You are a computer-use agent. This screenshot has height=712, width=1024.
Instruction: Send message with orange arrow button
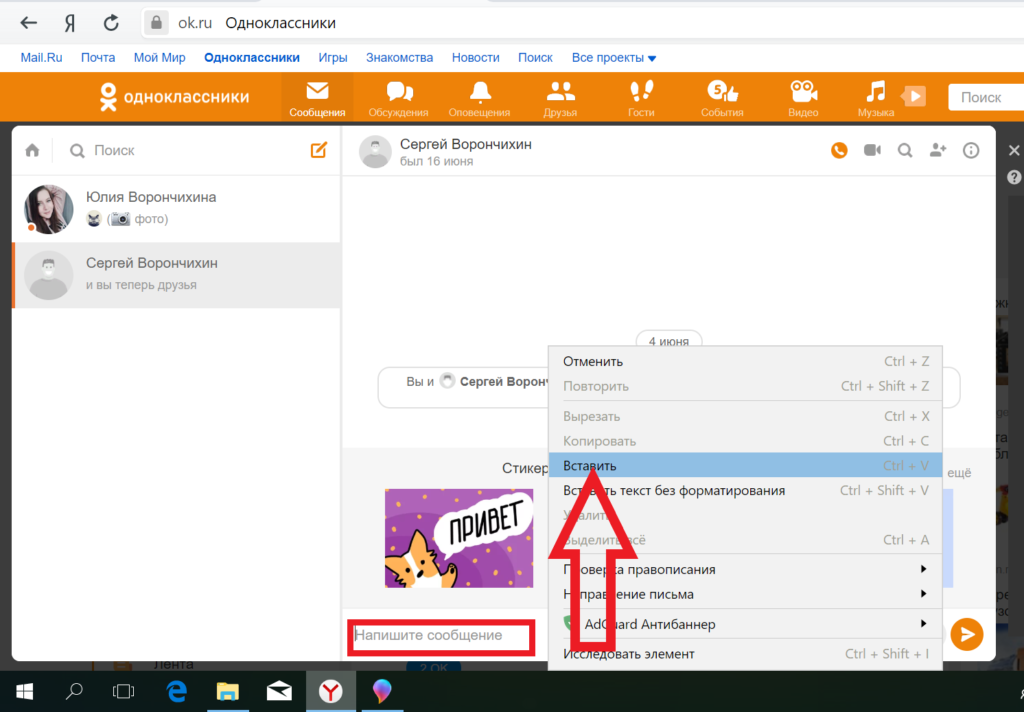tap(967, 634)
